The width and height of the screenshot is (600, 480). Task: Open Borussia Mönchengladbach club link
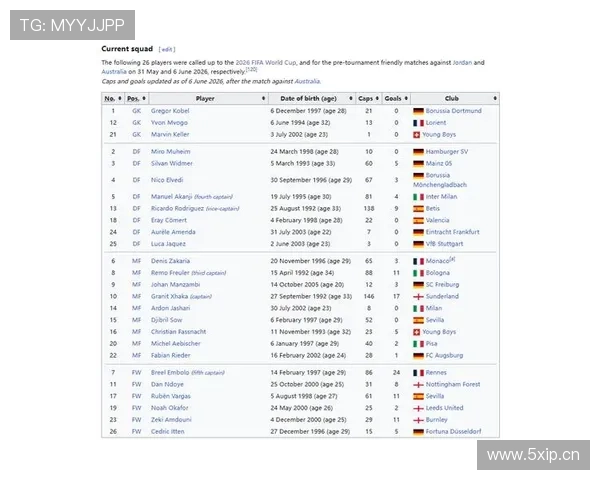pyautogui.click(x=440, y=180)
